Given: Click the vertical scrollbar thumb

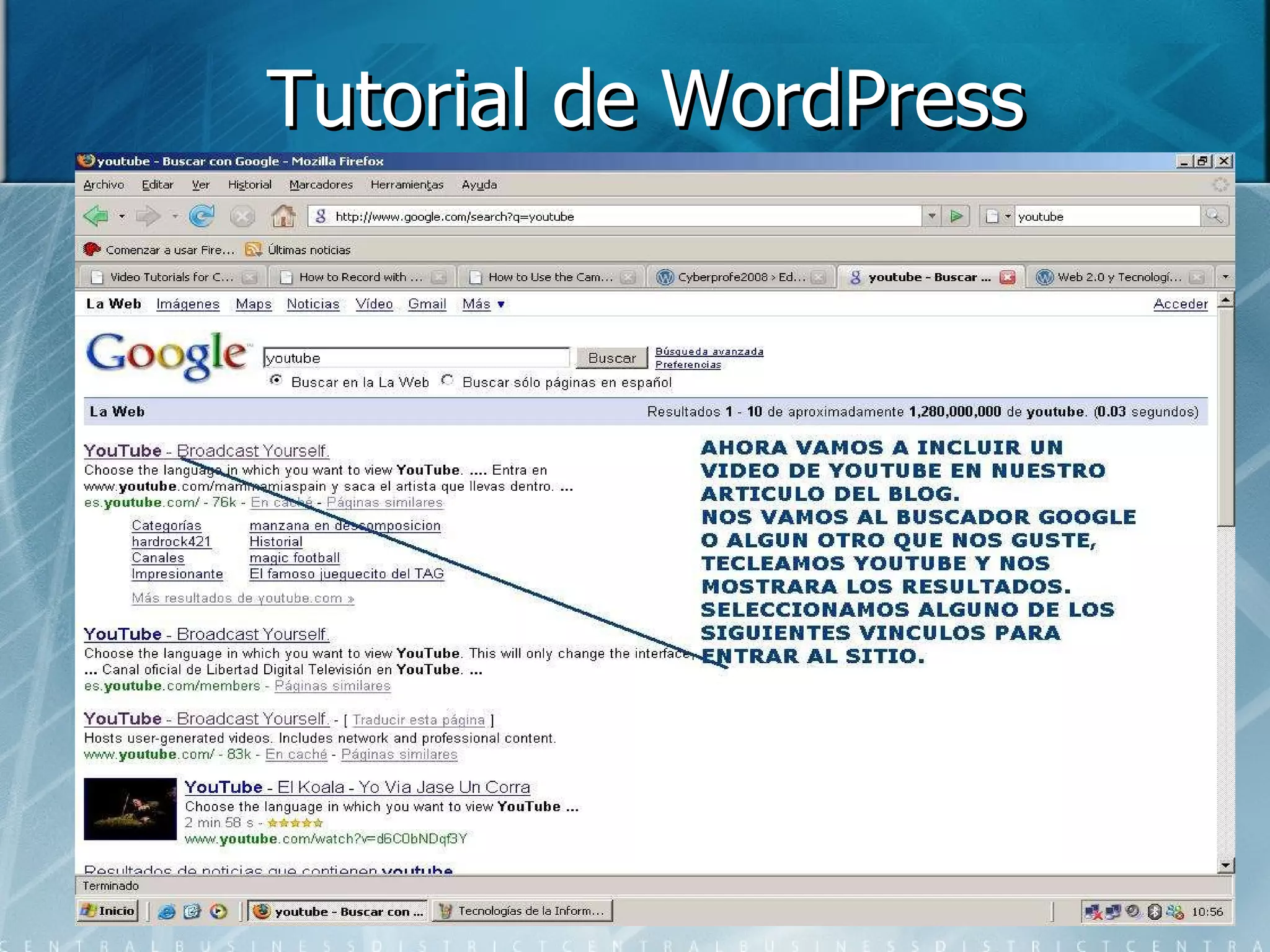Looking at the screenshot, I should click(x=1225, y=418).
